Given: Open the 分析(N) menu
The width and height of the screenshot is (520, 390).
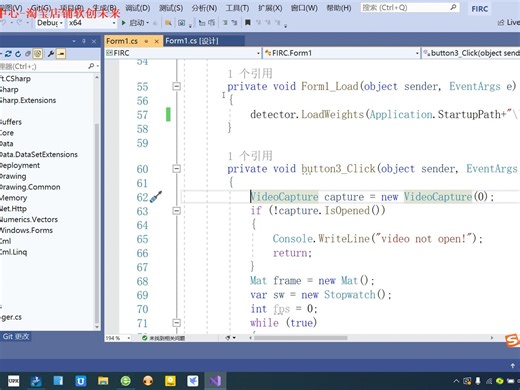Looking at the screenshot, I should coord(204,8).
